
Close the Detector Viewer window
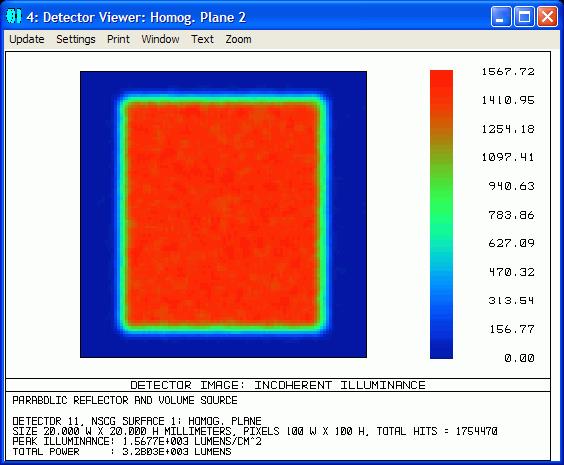pos(547,17)
